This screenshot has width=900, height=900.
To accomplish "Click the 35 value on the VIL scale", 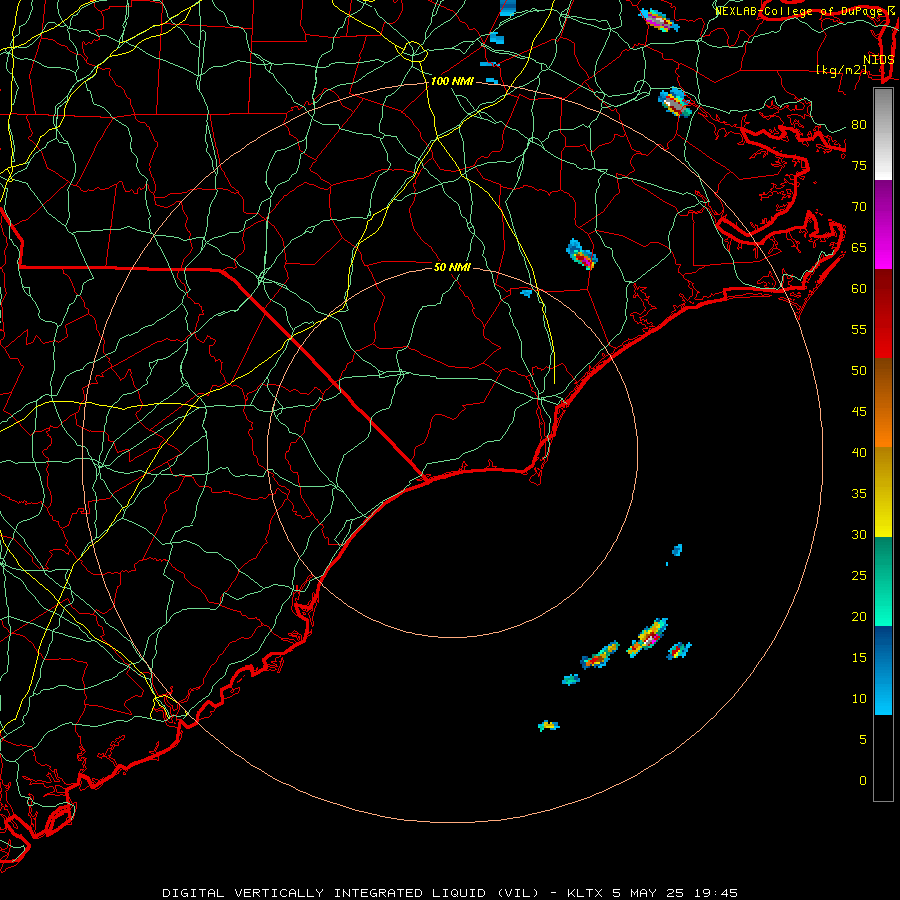I will coord(859,494).
